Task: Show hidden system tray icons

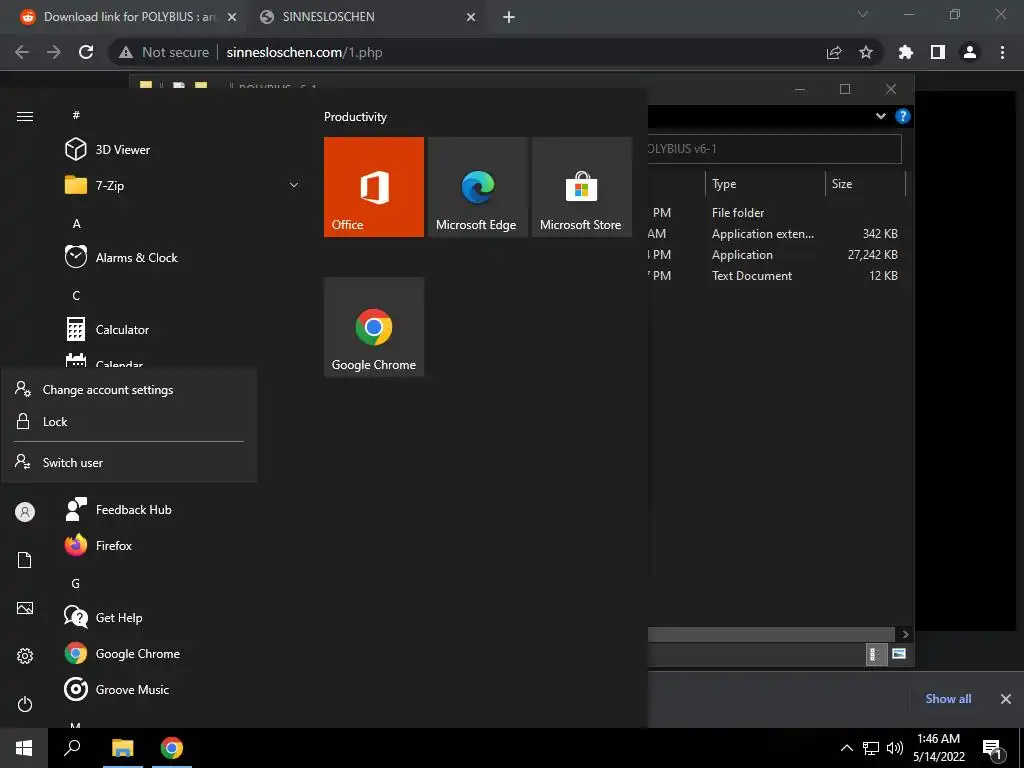Action: [846, 748]
